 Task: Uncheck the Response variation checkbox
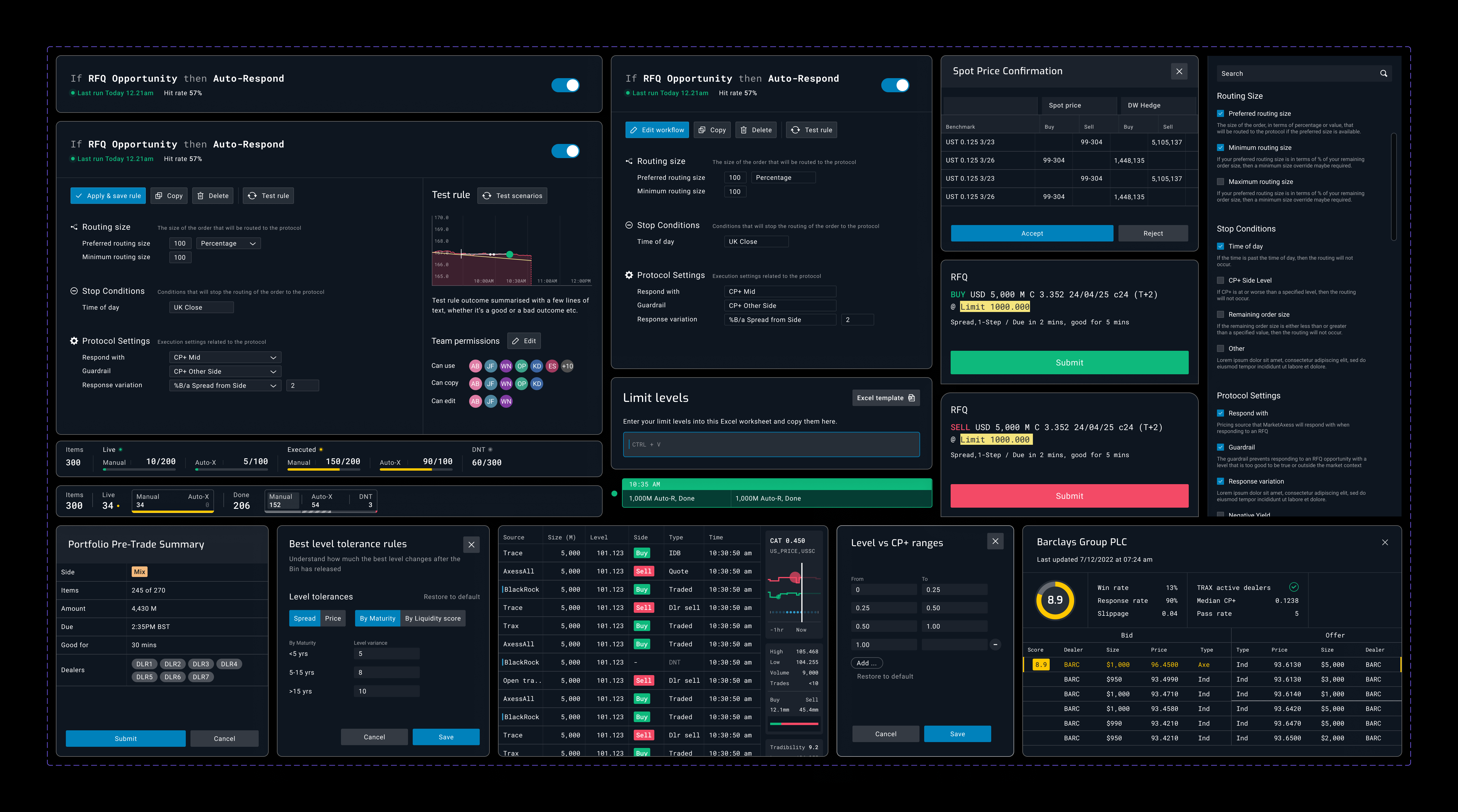1220,482
